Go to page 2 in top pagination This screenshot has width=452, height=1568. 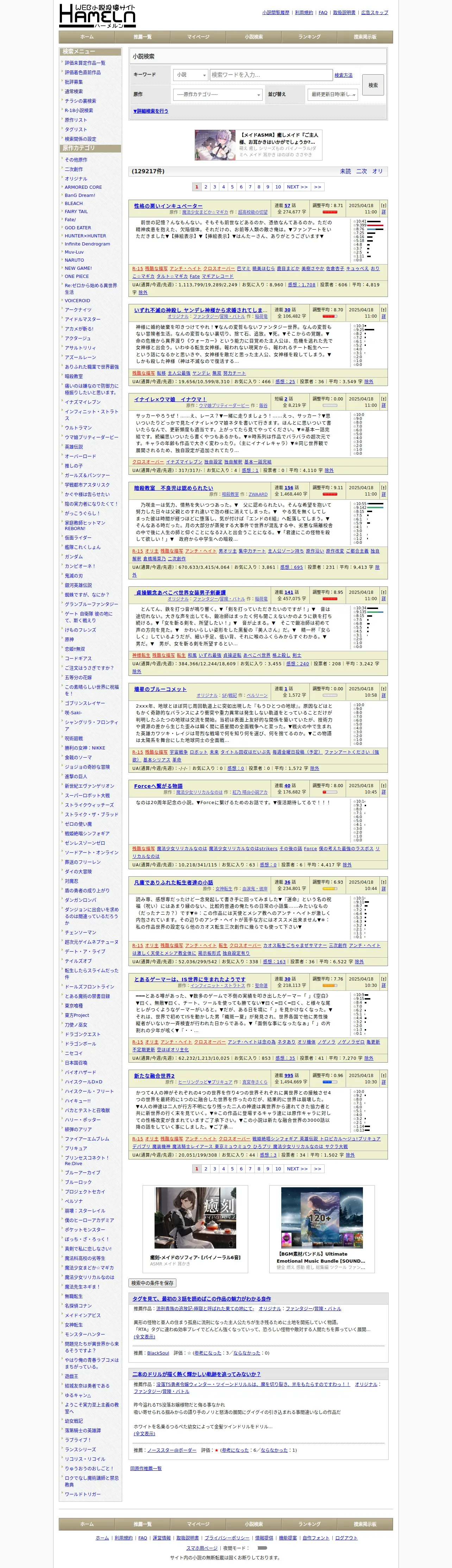pos(206,187)
